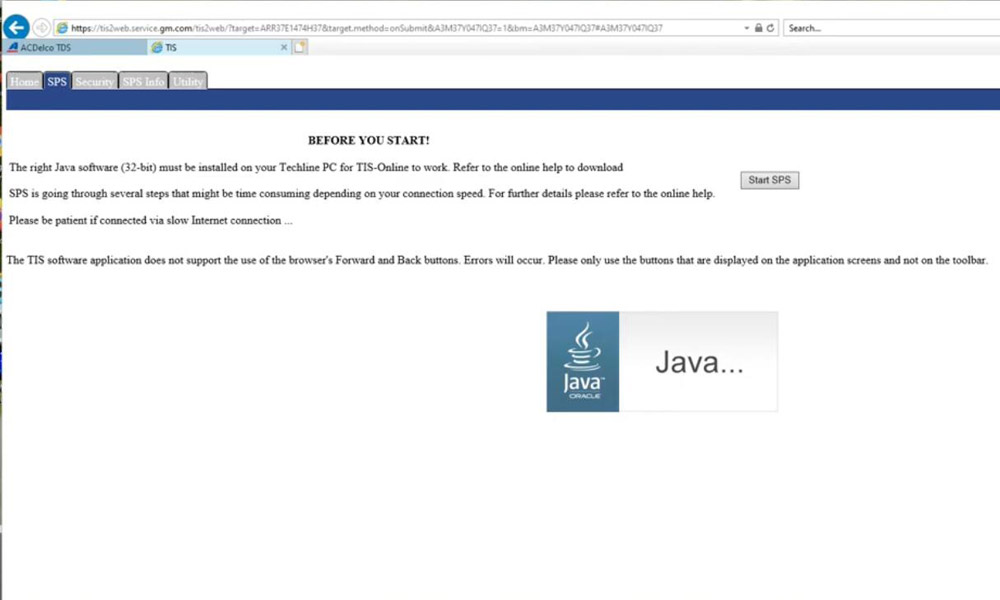
Task: Open the Home tab
Action: coord(24,82)
